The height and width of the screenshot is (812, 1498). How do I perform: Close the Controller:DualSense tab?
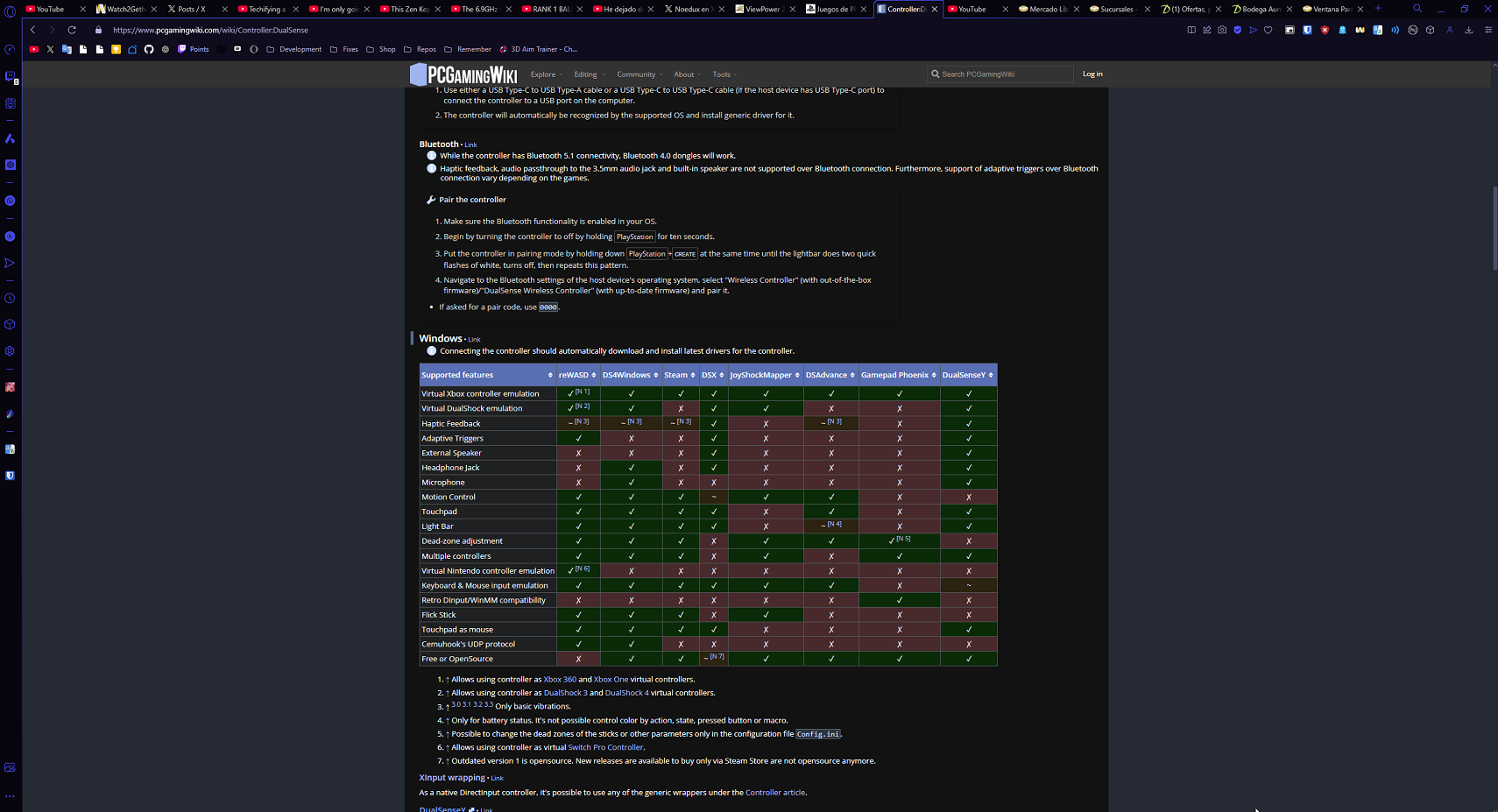pyautogui.click(x=935, y=9)
